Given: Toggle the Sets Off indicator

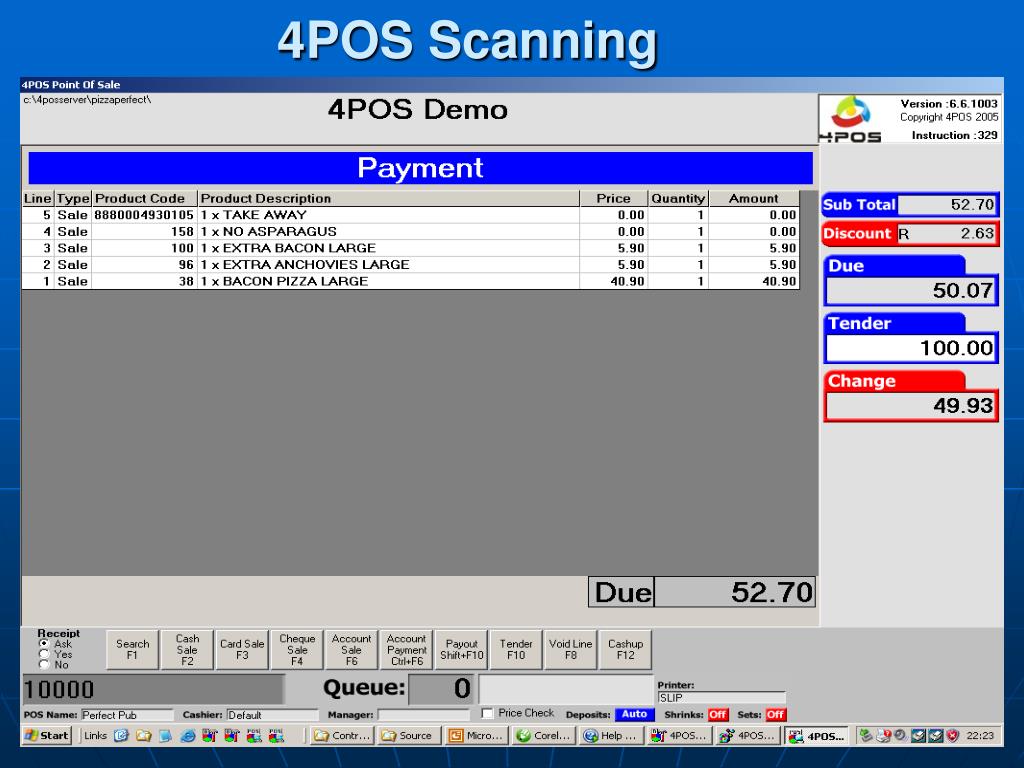Looking at the screenshot, I should [775, 714].
